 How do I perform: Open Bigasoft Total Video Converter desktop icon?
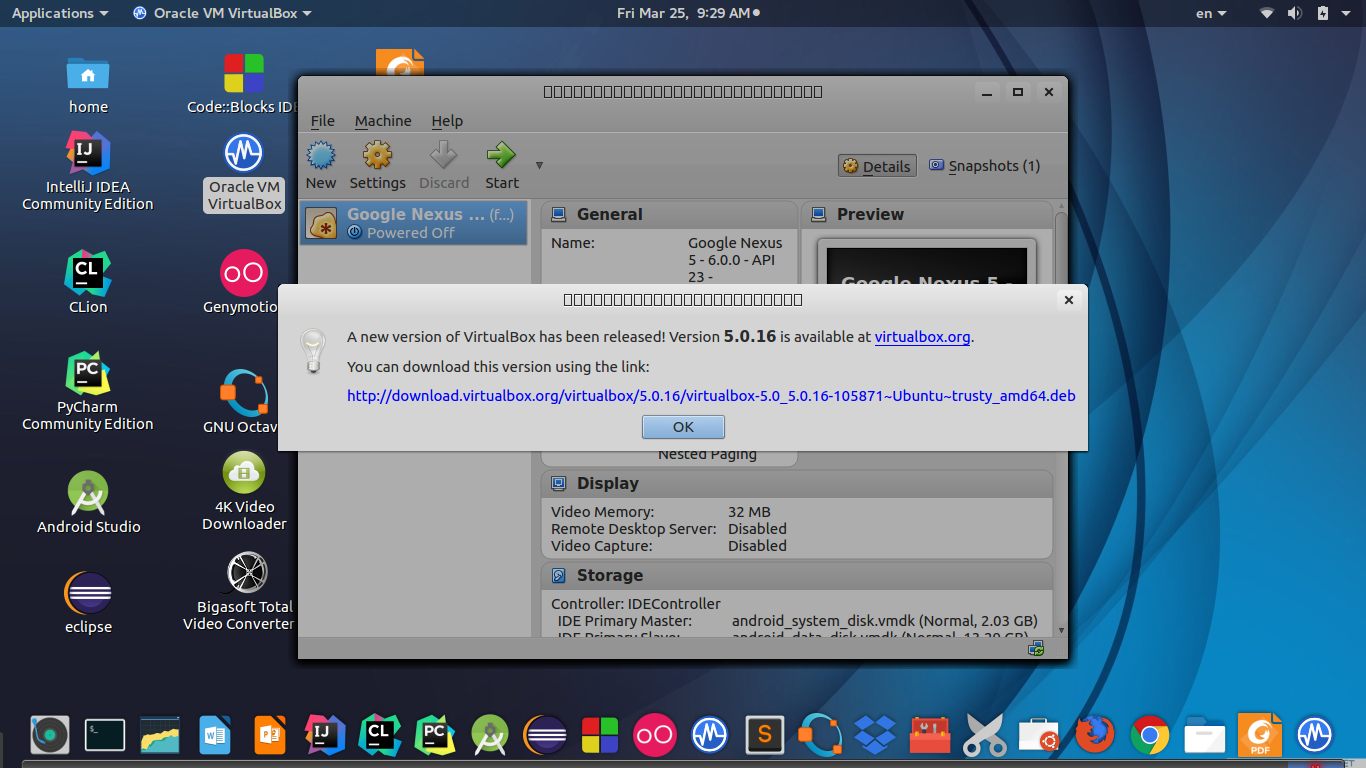[244, 591]
